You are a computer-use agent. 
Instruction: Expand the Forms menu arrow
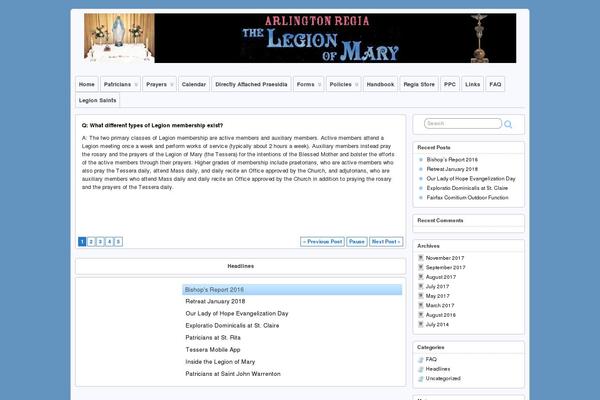[x=319, y=85]
